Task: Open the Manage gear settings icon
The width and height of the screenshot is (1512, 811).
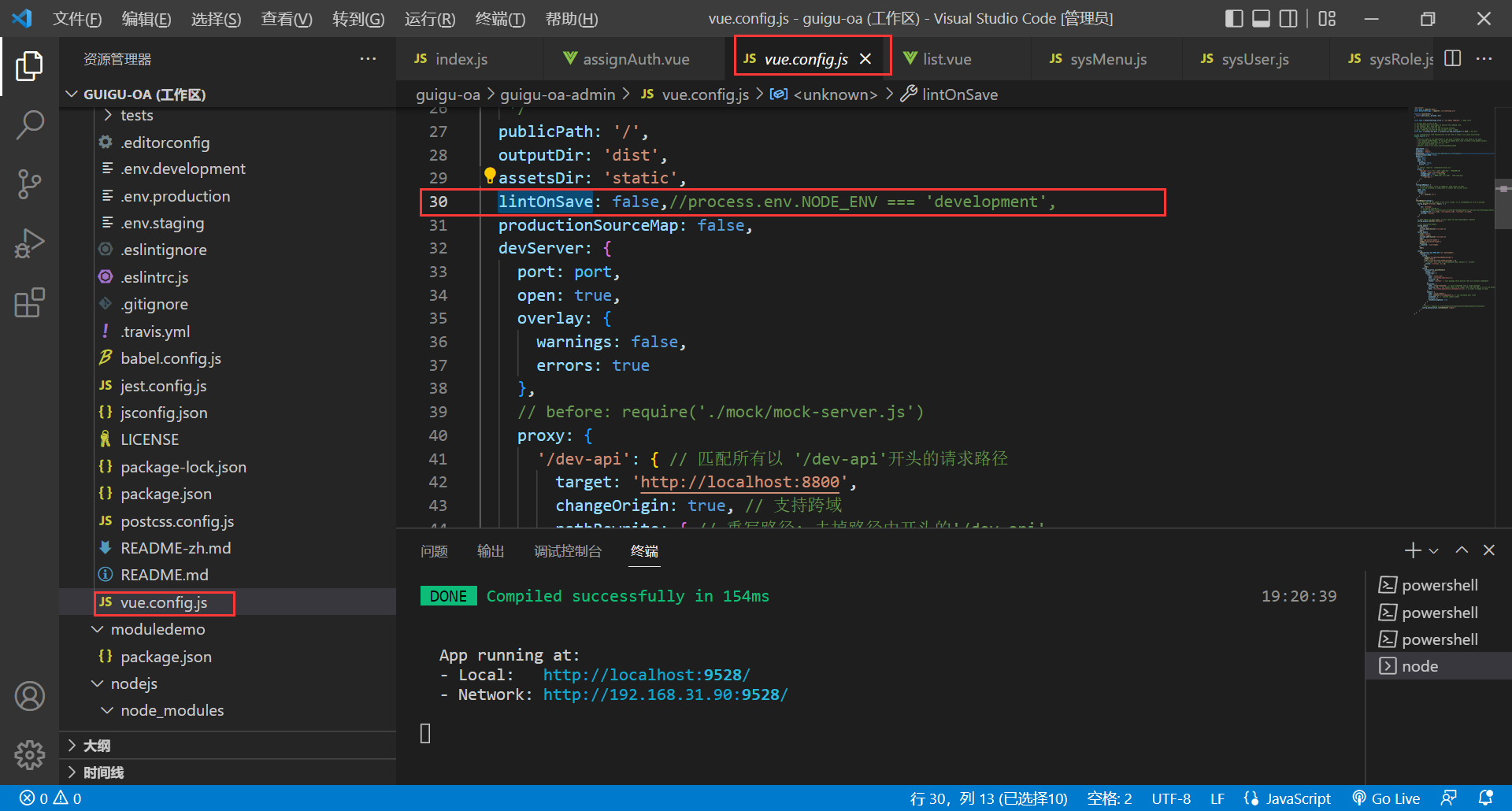Action: pos(29,754)
